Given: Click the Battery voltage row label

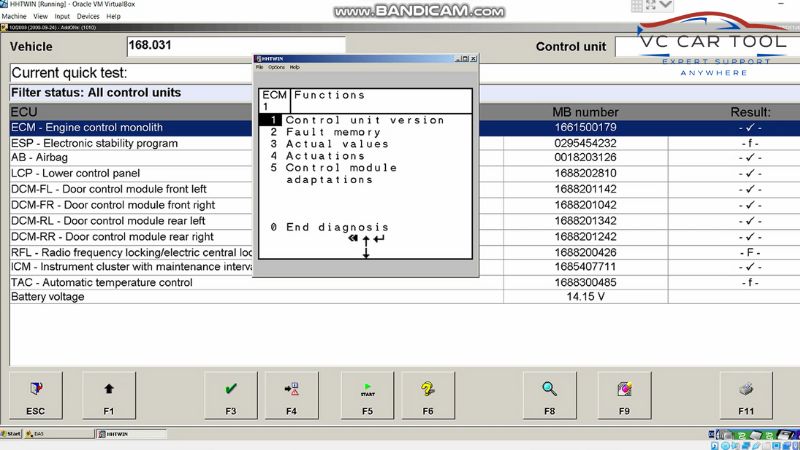Looking at the screenshot, I should pyautogui.click(x=48, y=297).
